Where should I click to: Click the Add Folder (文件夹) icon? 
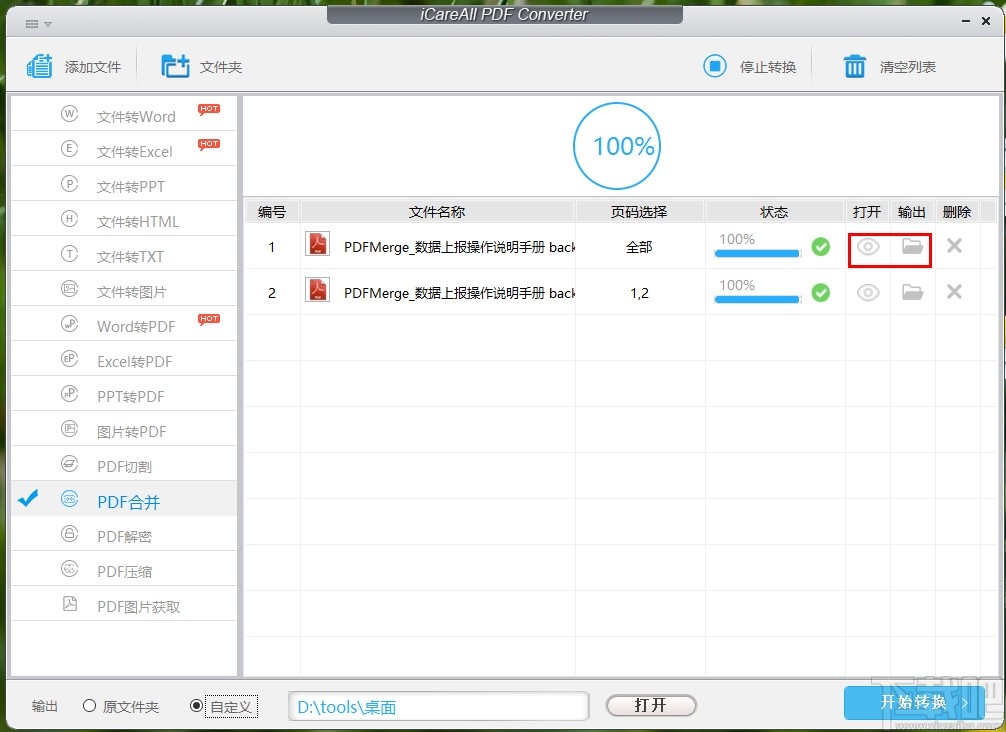tap(175, 66)
